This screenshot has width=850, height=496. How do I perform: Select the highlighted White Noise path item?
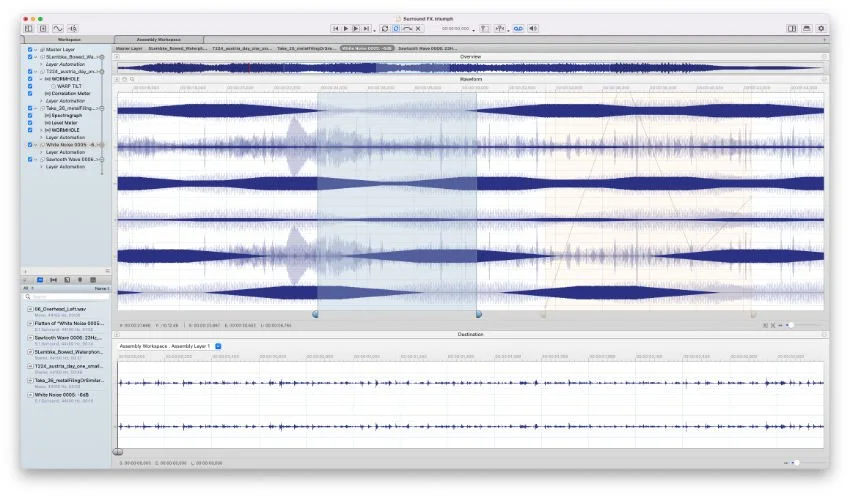[367, 48]
